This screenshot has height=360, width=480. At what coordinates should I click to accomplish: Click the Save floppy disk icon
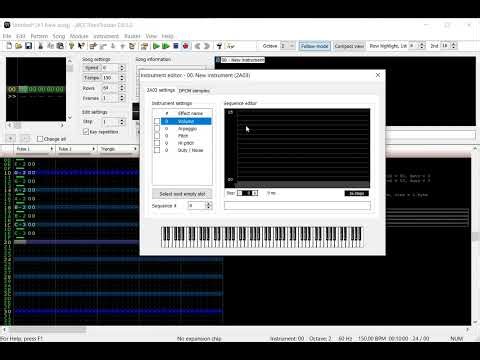(x=29, y=46)
